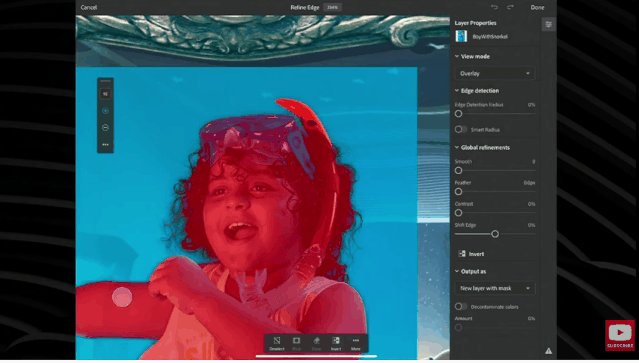Click the Smooth slider handle
Image resolution: width=639 pixels, height=363 pixels.
pyautogui.click(x=458, y=170)
